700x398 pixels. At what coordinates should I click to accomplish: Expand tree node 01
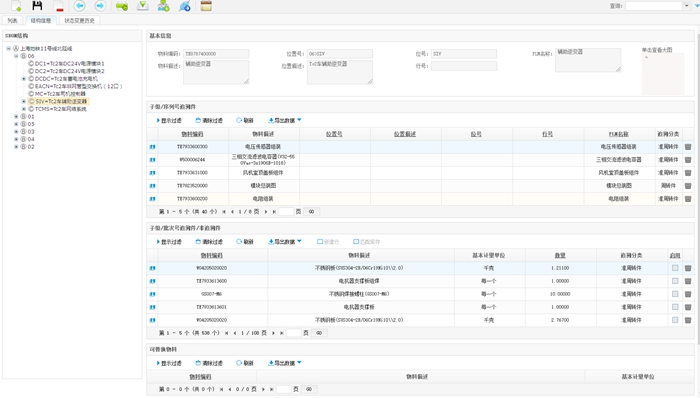(x=16, y=116)
